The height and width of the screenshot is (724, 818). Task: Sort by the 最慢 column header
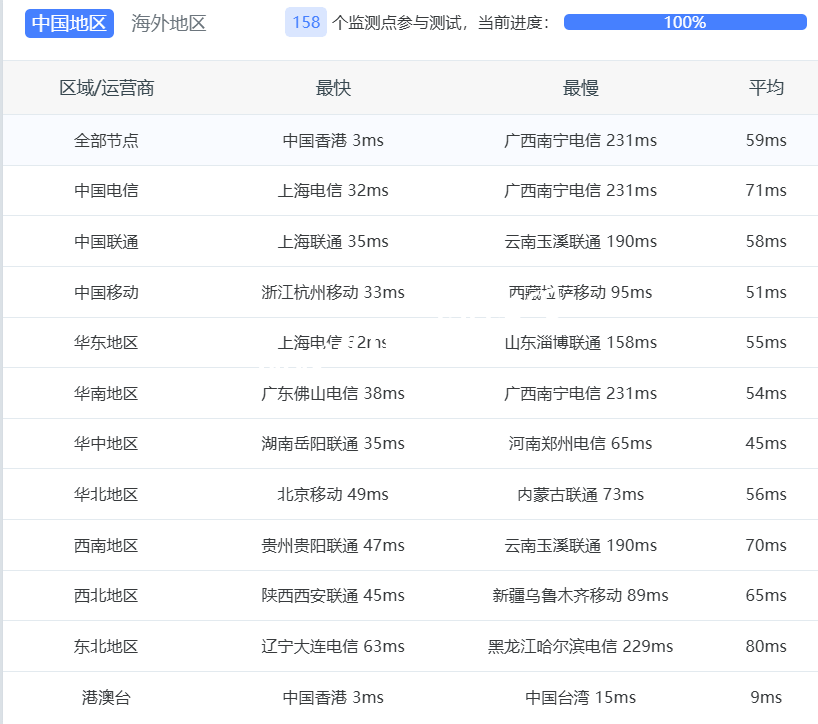[580, 88]
